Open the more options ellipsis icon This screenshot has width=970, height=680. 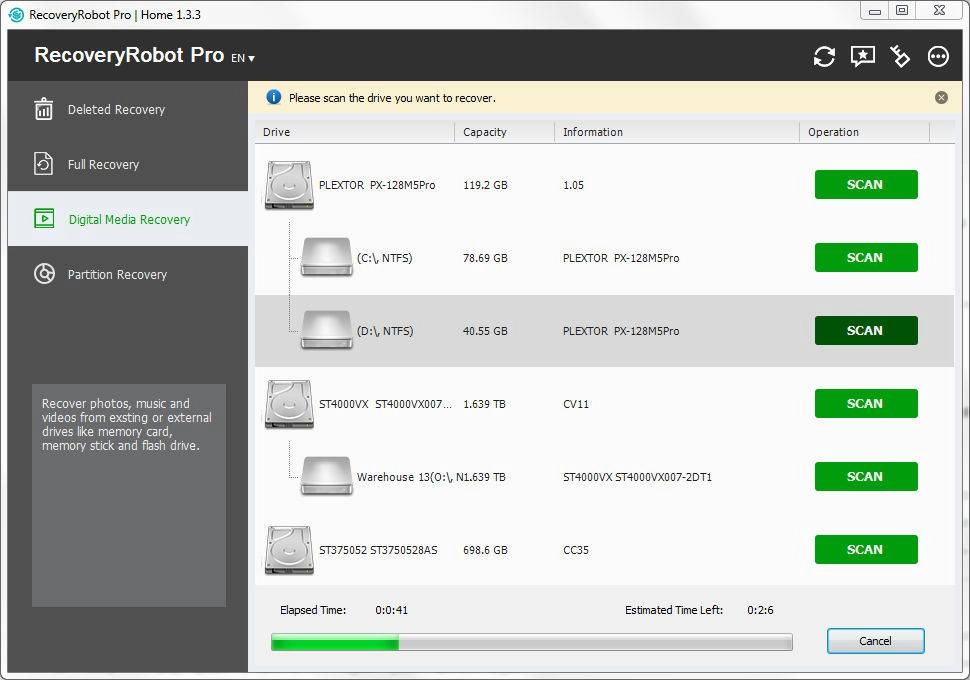point(938,56)
